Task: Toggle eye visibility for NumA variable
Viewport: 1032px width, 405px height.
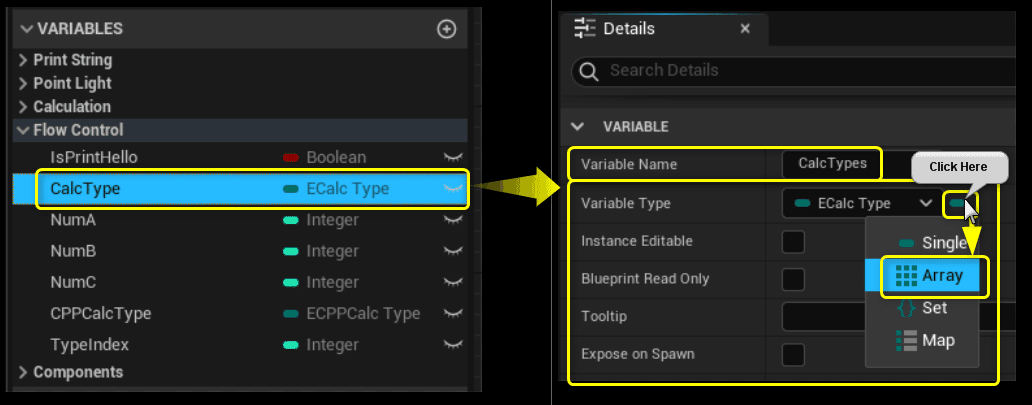Action: click(x=453, y=220)
